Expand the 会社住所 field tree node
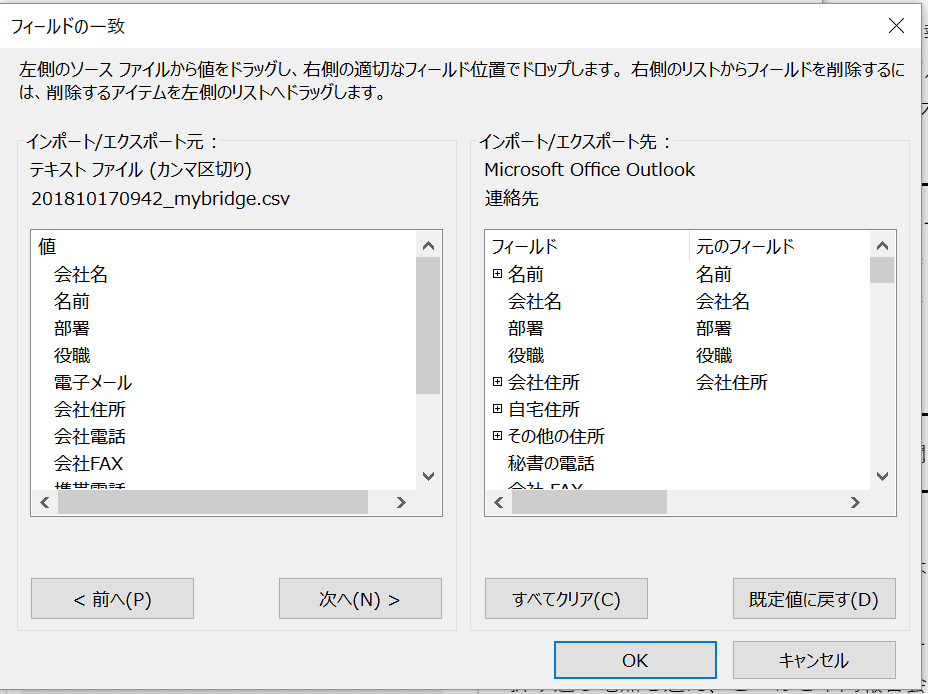This screenshot has width=928, height=694. pyautogui.click(x=497, y=382)
